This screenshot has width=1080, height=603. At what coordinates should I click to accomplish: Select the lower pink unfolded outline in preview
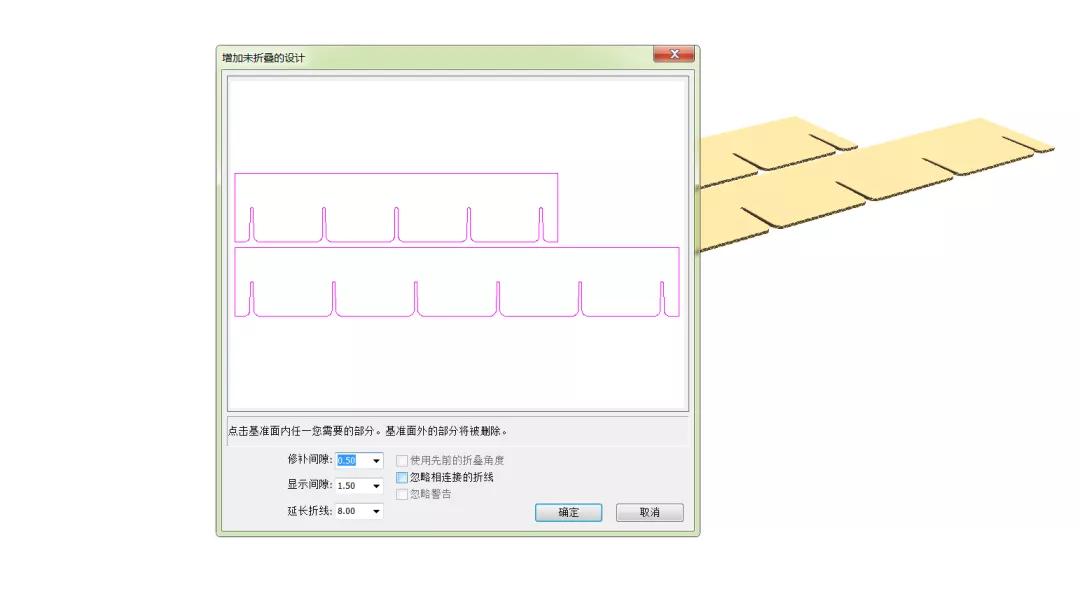click(x=455, y=280)
